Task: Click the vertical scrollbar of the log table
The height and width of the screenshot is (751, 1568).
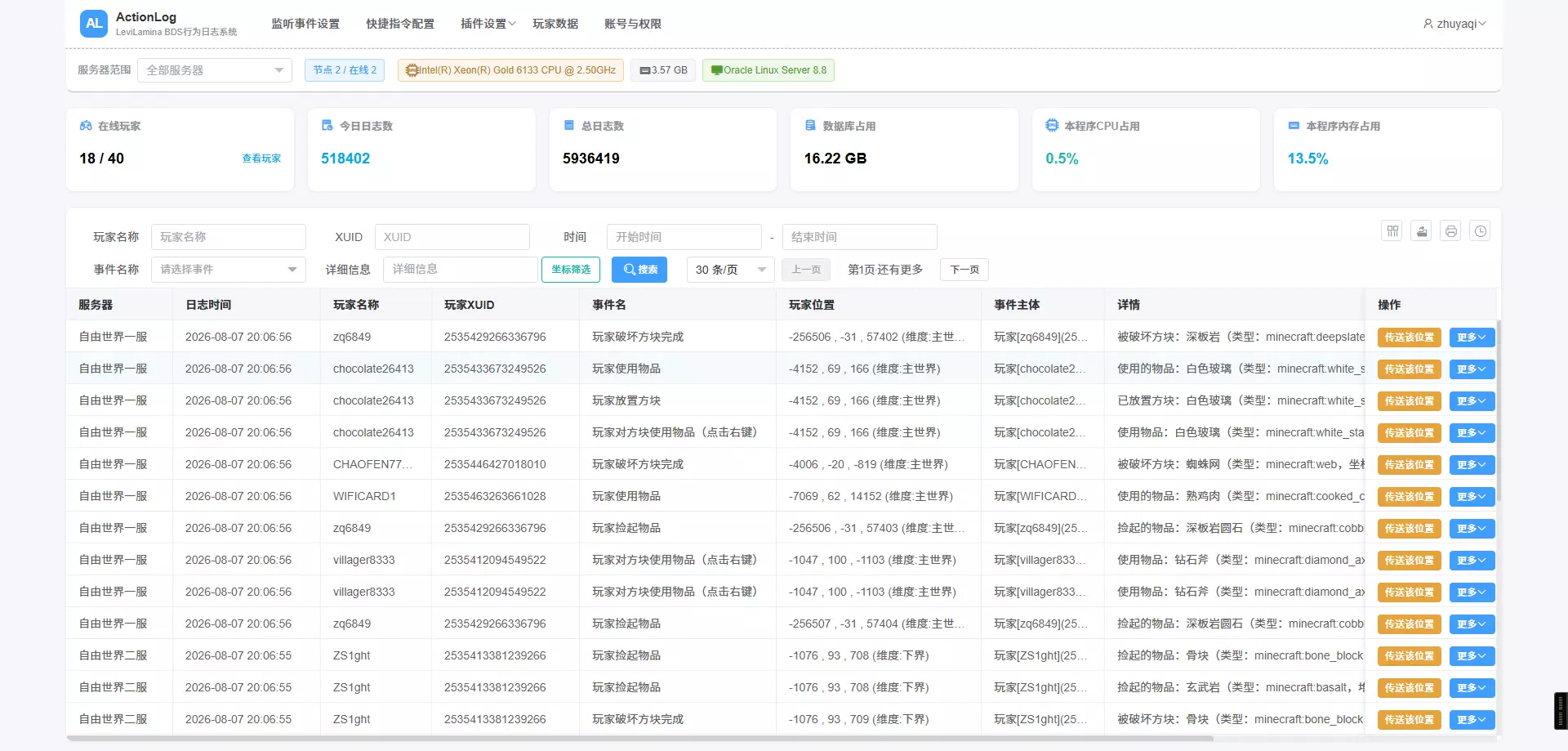Action: click(1499, 410)
